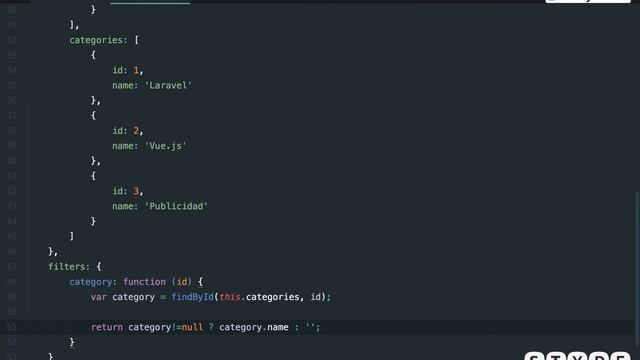Click the name key before 'Publicidad'
640x360 pixels.
point(125,206)
